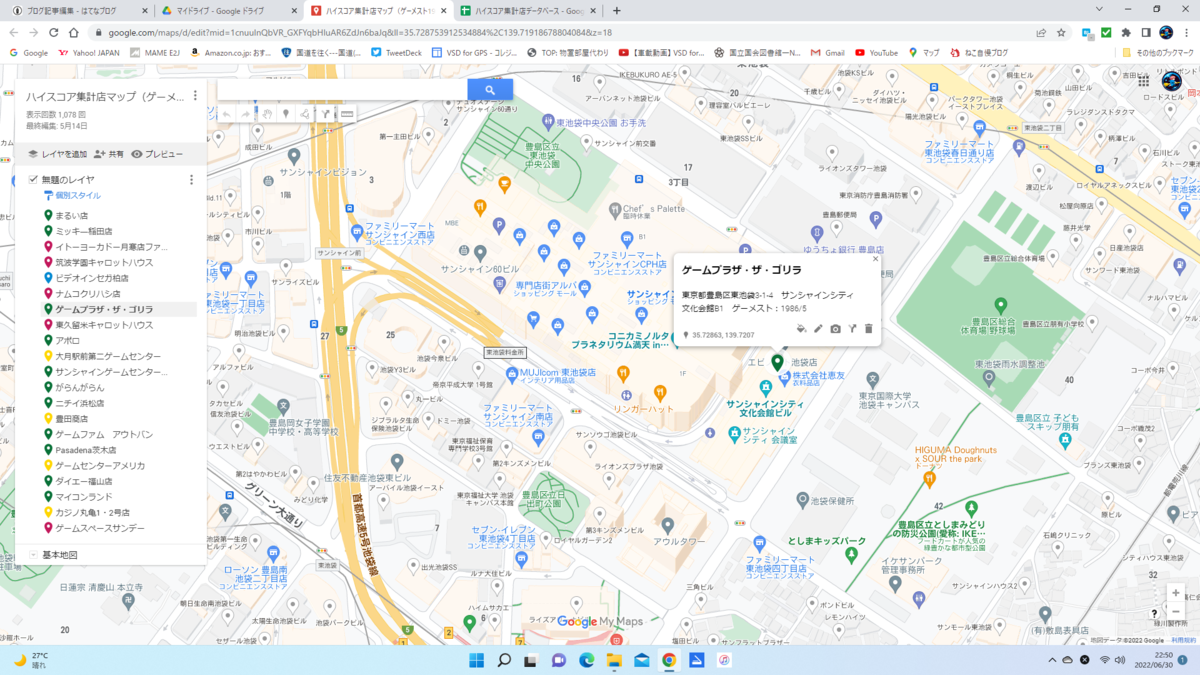
Task: Zoom out the map with minus button
Action: pos(1176,611)
